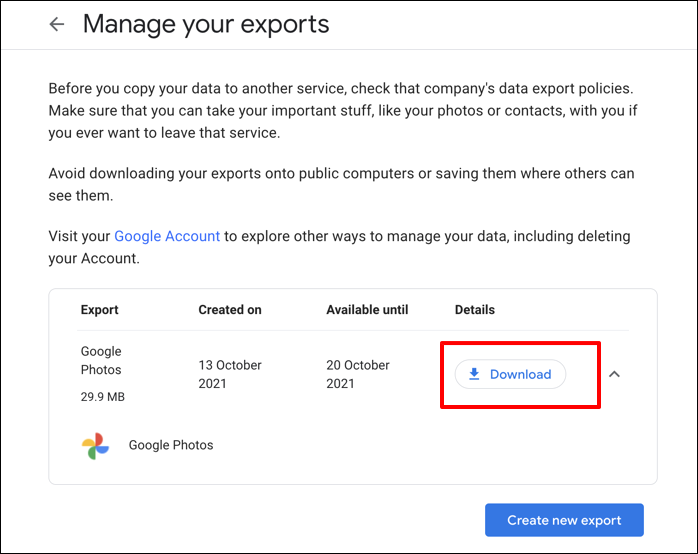Click the paragraph about data export policies

(x=340, y=108)
